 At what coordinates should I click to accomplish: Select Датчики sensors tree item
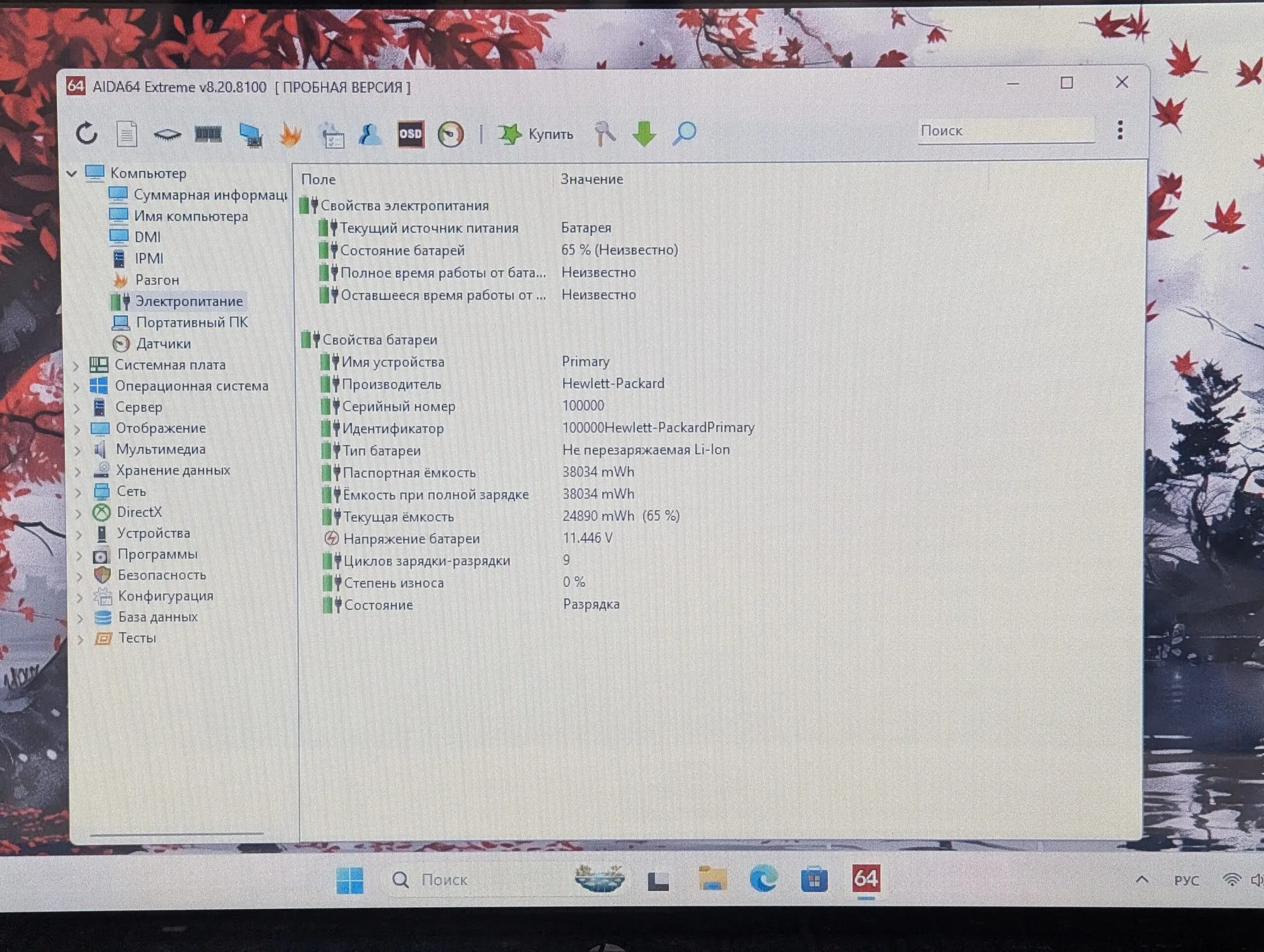(x=151, y=343)
